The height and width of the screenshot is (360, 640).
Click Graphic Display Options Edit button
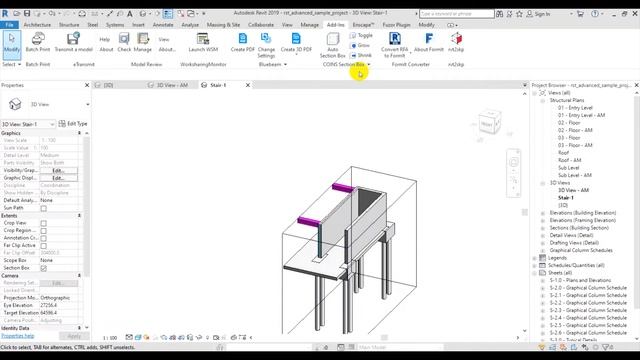tap(58, 178)
